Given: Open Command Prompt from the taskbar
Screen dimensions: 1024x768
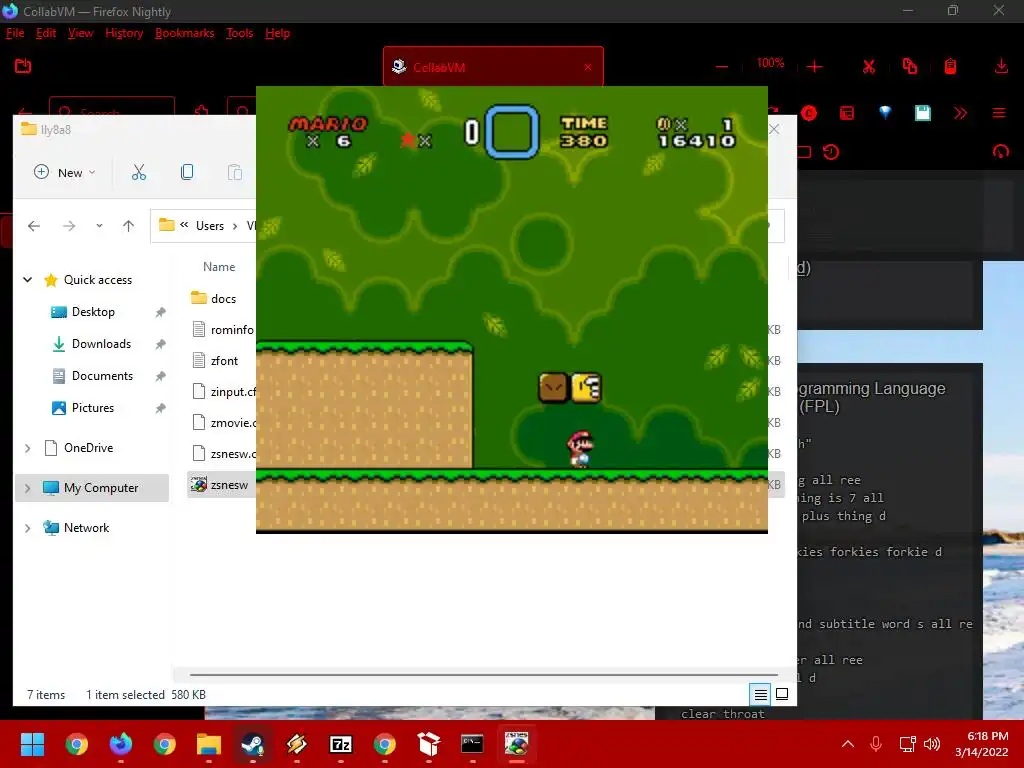Looking at the screenshot, I should [472, 744].
